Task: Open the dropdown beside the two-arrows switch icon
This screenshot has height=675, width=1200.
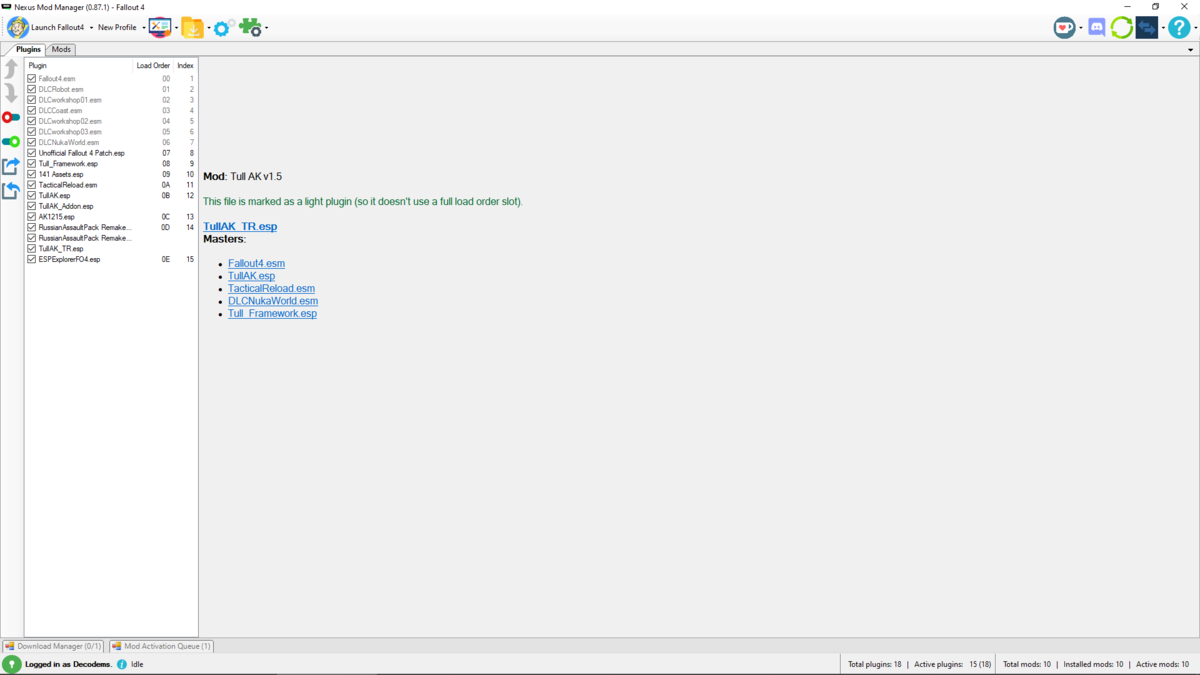Action: point(1163,28)
